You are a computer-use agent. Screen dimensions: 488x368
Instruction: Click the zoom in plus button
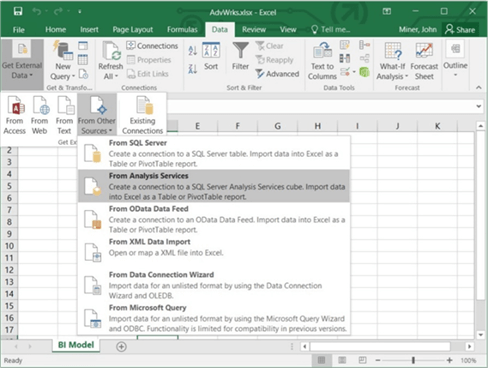450,360
